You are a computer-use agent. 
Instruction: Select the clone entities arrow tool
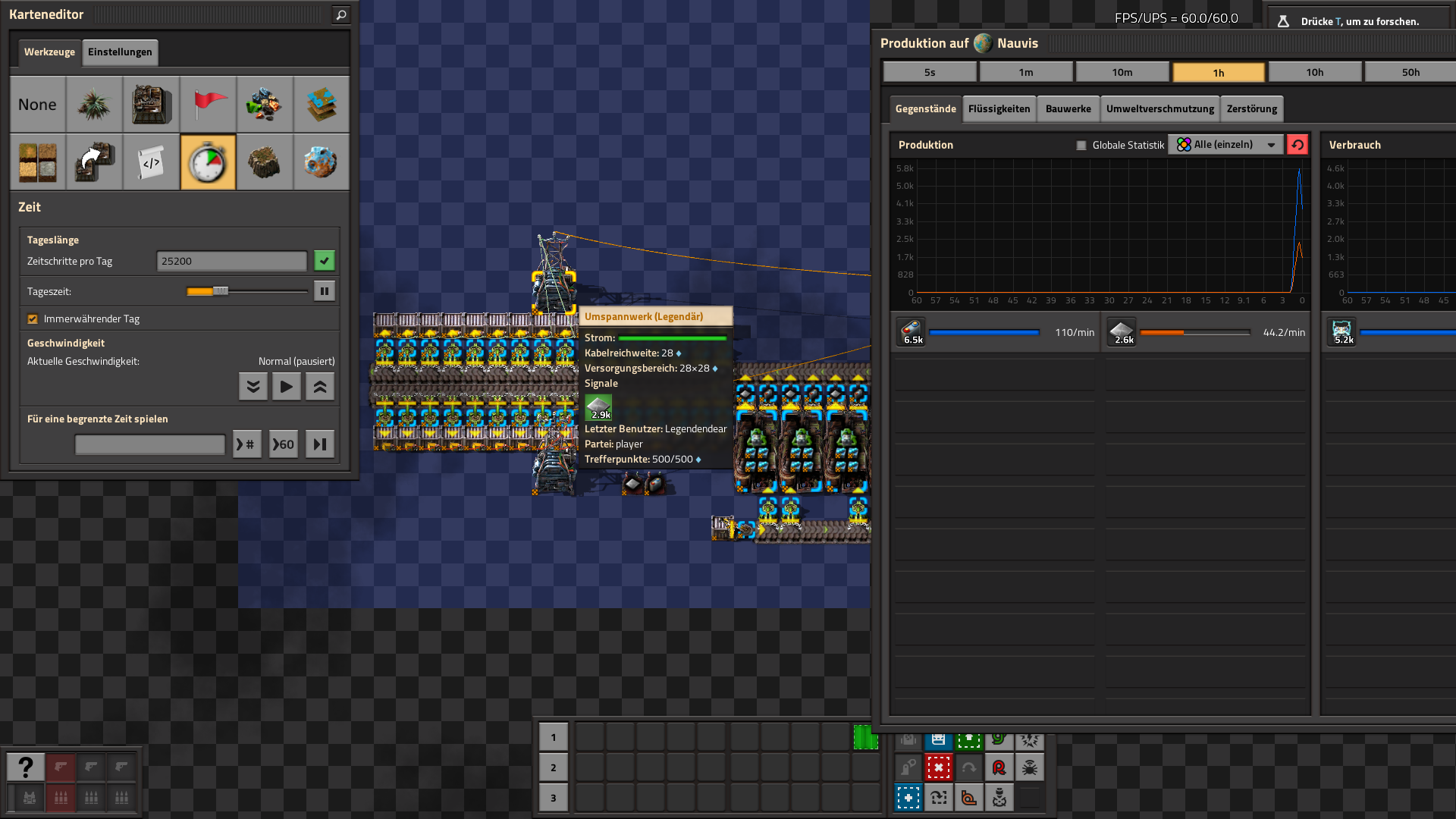(94, 162)
